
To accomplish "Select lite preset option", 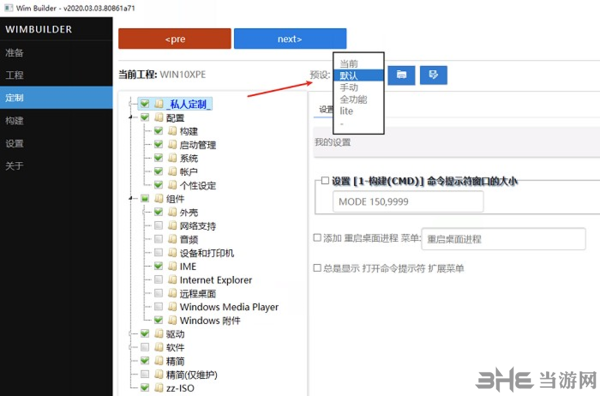I will click(358, 111).
